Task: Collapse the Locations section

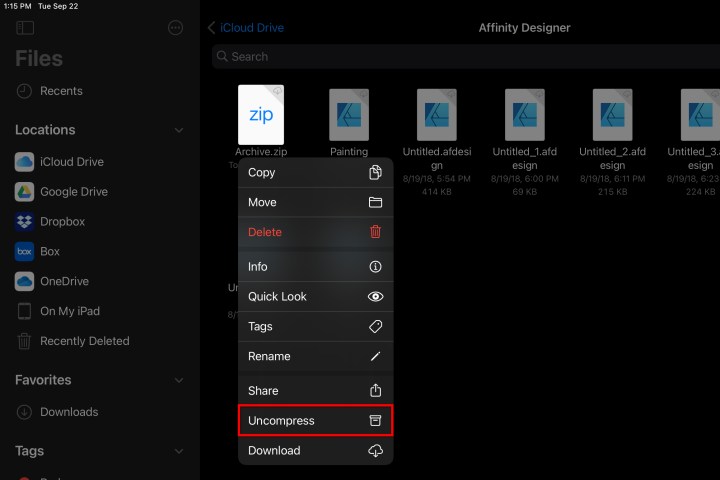Action: point(179,130)
